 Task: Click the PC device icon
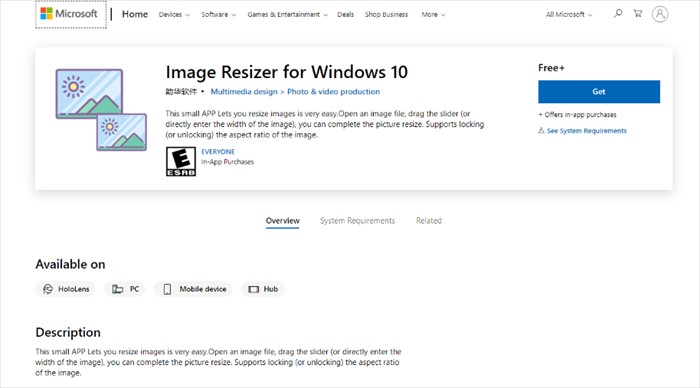(117, 289)
